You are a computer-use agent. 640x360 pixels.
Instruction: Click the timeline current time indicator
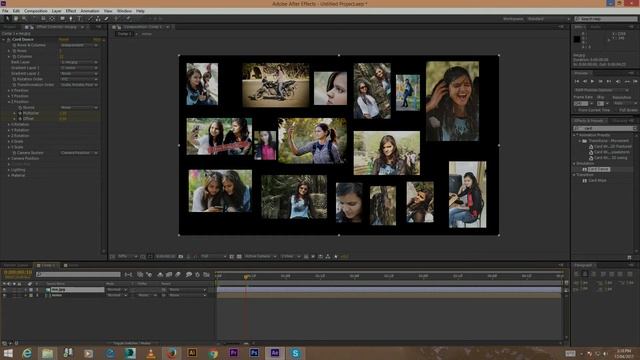246,276
